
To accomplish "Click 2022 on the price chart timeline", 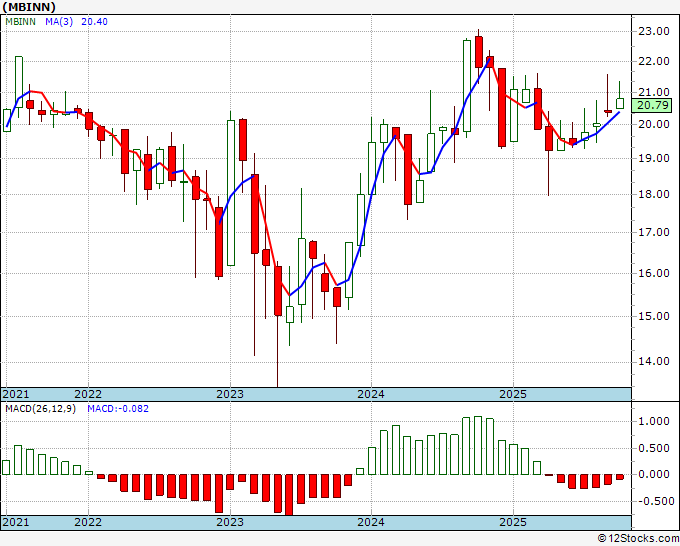I will [x=88, y=394].
